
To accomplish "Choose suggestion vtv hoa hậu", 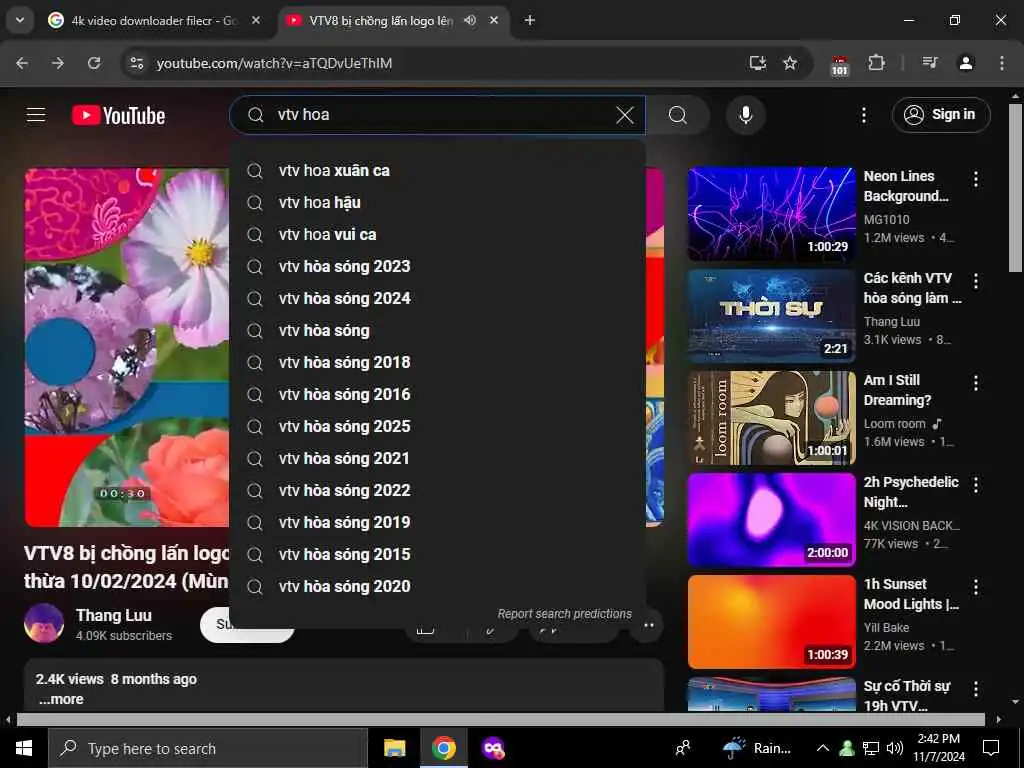I will [438, 202].
